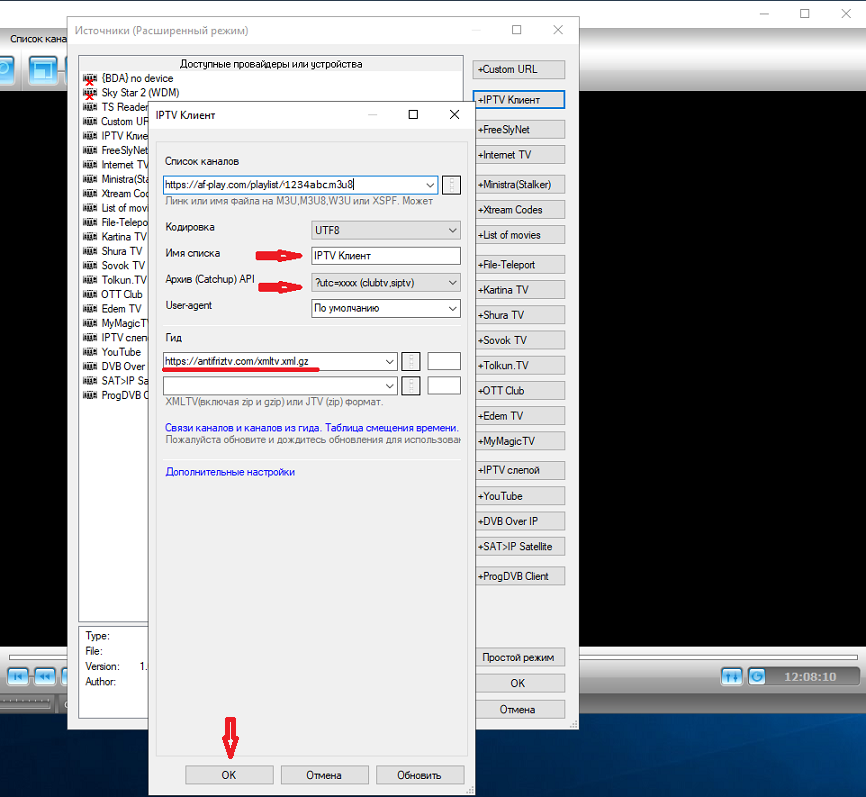Expand the playlist URL dropdown arrow

430,185
